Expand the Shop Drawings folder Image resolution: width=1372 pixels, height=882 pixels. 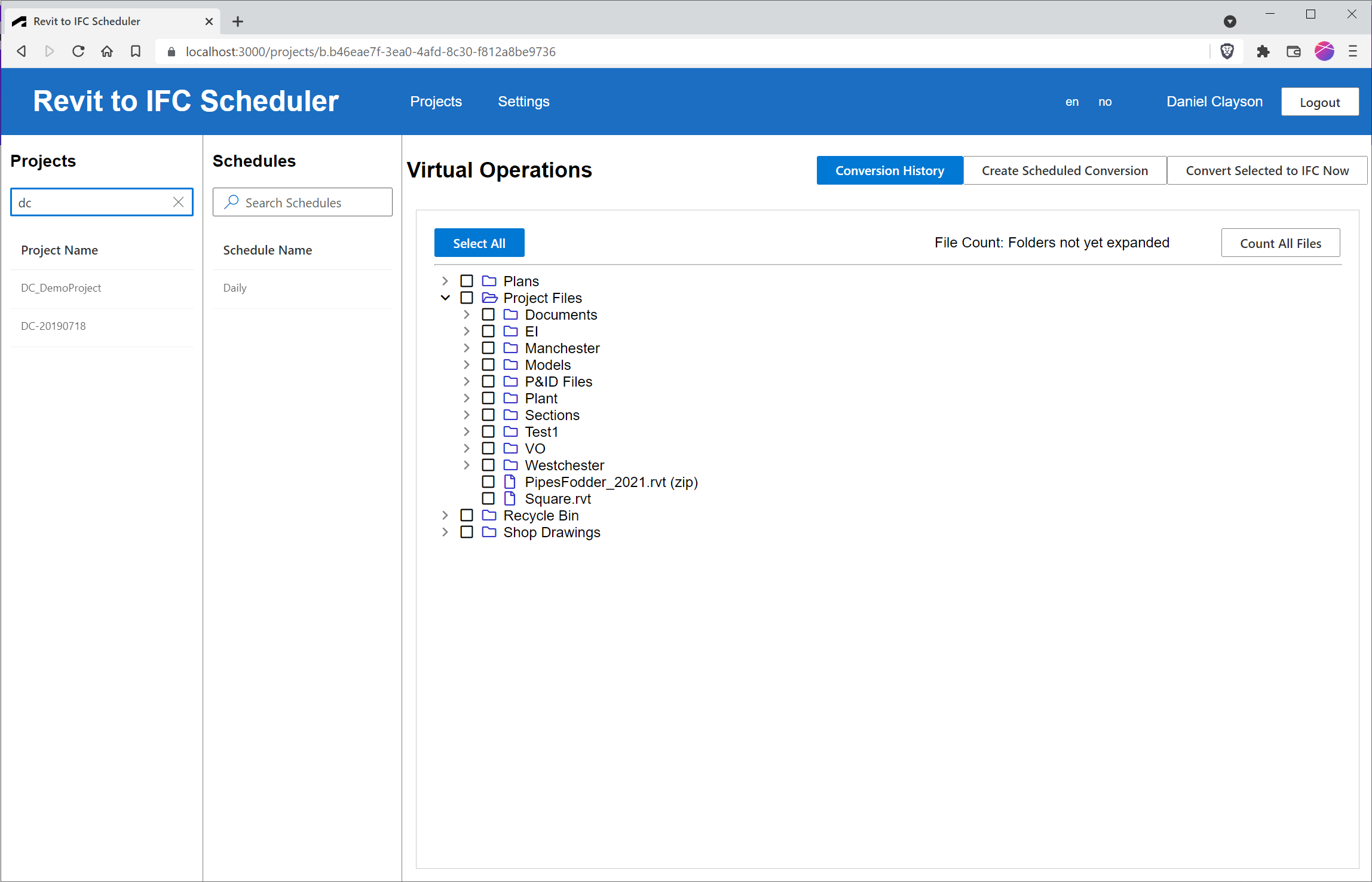445,532
